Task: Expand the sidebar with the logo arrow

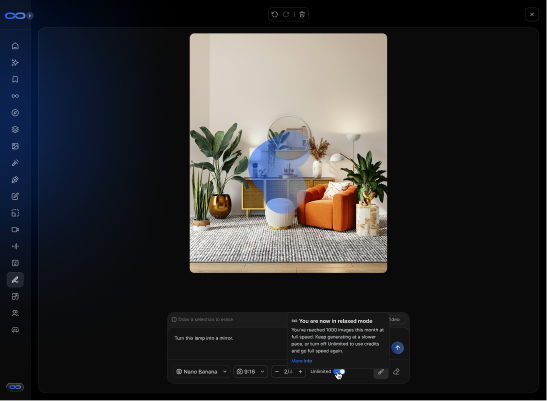Action: click(x=30, y=16)
